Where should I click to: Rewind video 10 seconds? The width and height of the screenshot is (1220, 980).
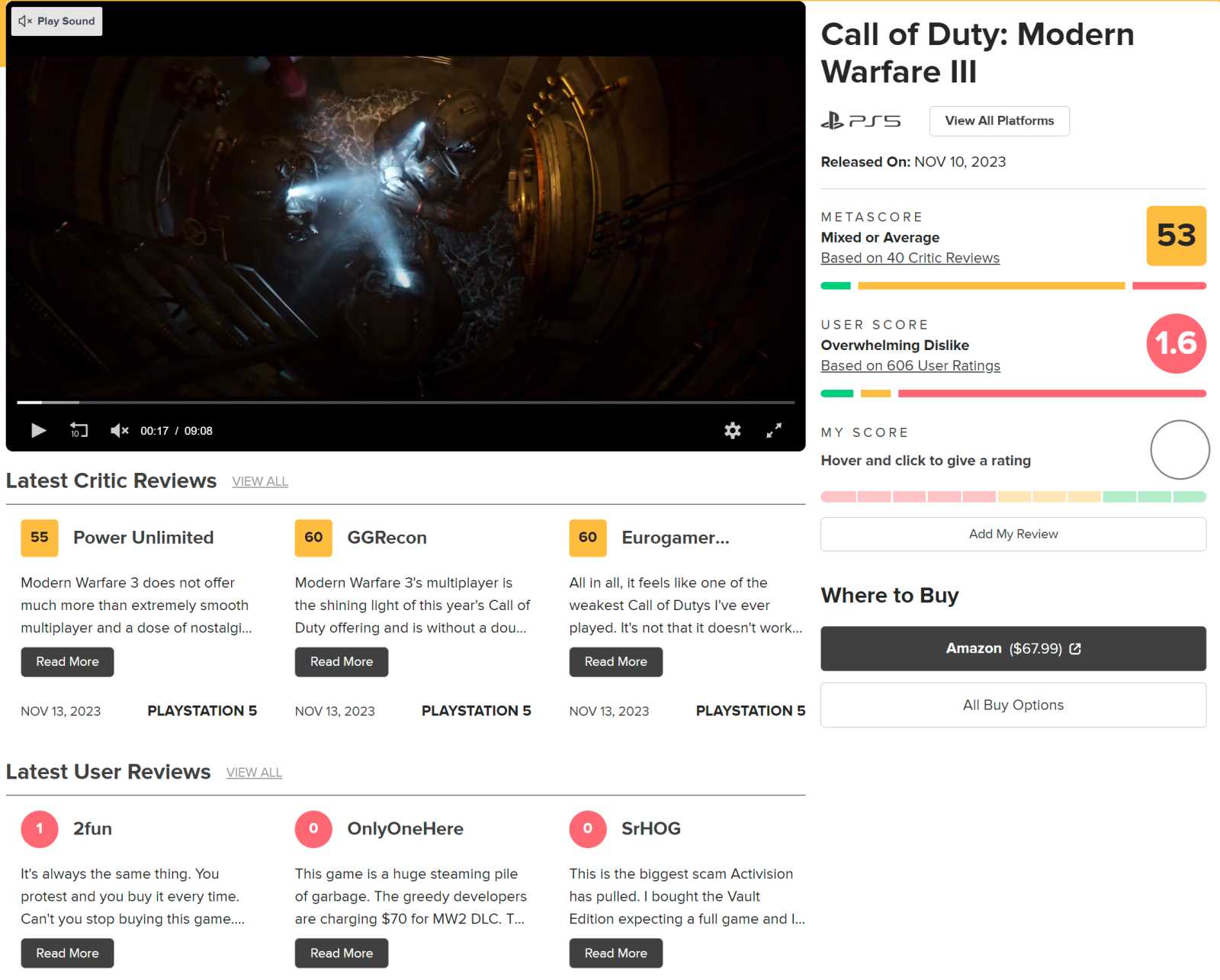point(79,431)
